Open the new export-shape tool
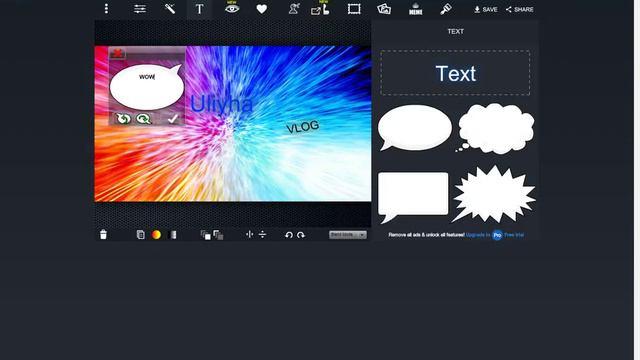This screenshot has width=640, height=360. coord(320,9)
